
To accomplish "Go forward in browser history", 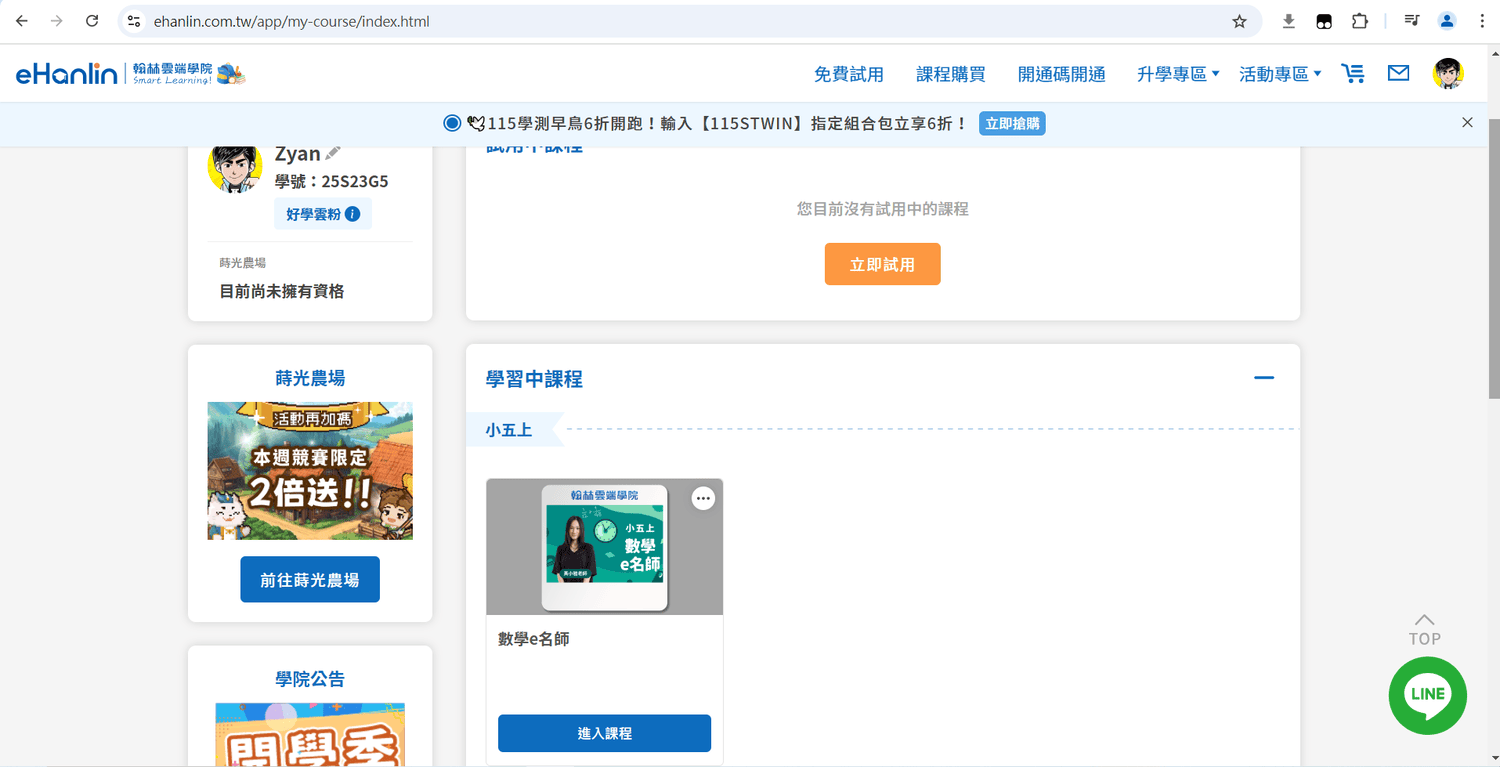I will point(56,21).
